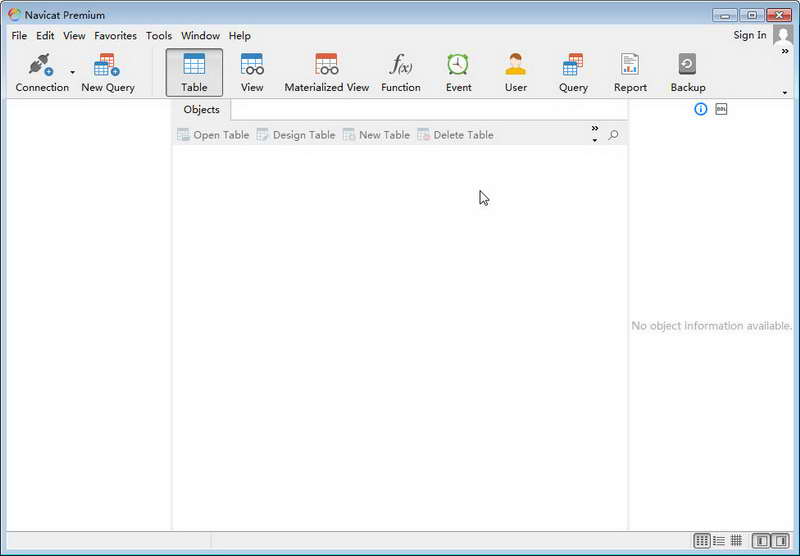Toggle the left navigation pane
Image resolution: width=800 pixels, height=556 pixels.
pos(761,541)
